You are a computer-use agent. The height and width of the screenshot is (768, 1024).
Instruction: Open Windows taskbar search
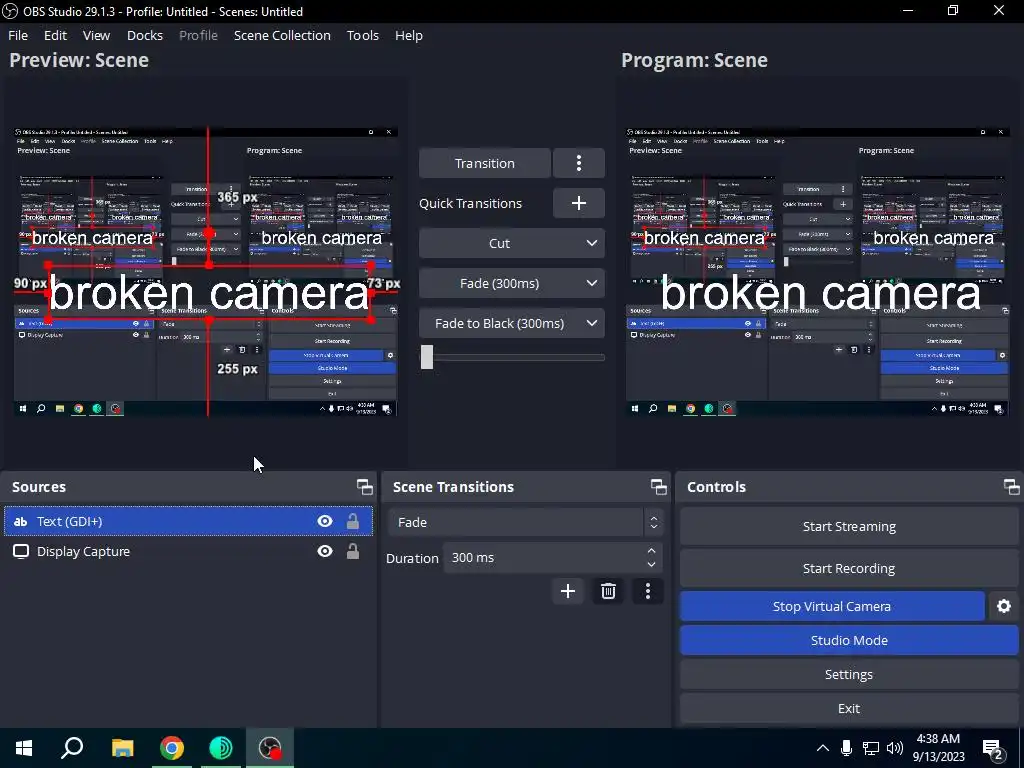[x=72, y=748]
